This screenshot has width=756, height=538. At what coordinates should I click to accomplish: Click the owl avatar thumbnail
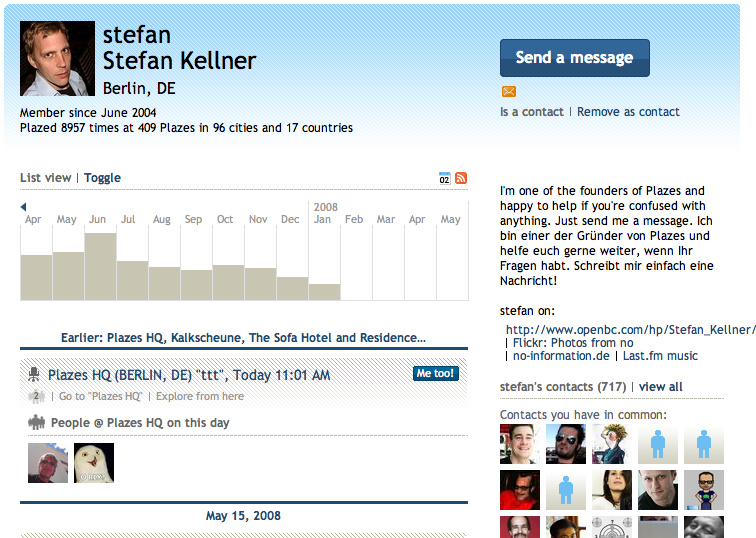click(x=94, y=463)
